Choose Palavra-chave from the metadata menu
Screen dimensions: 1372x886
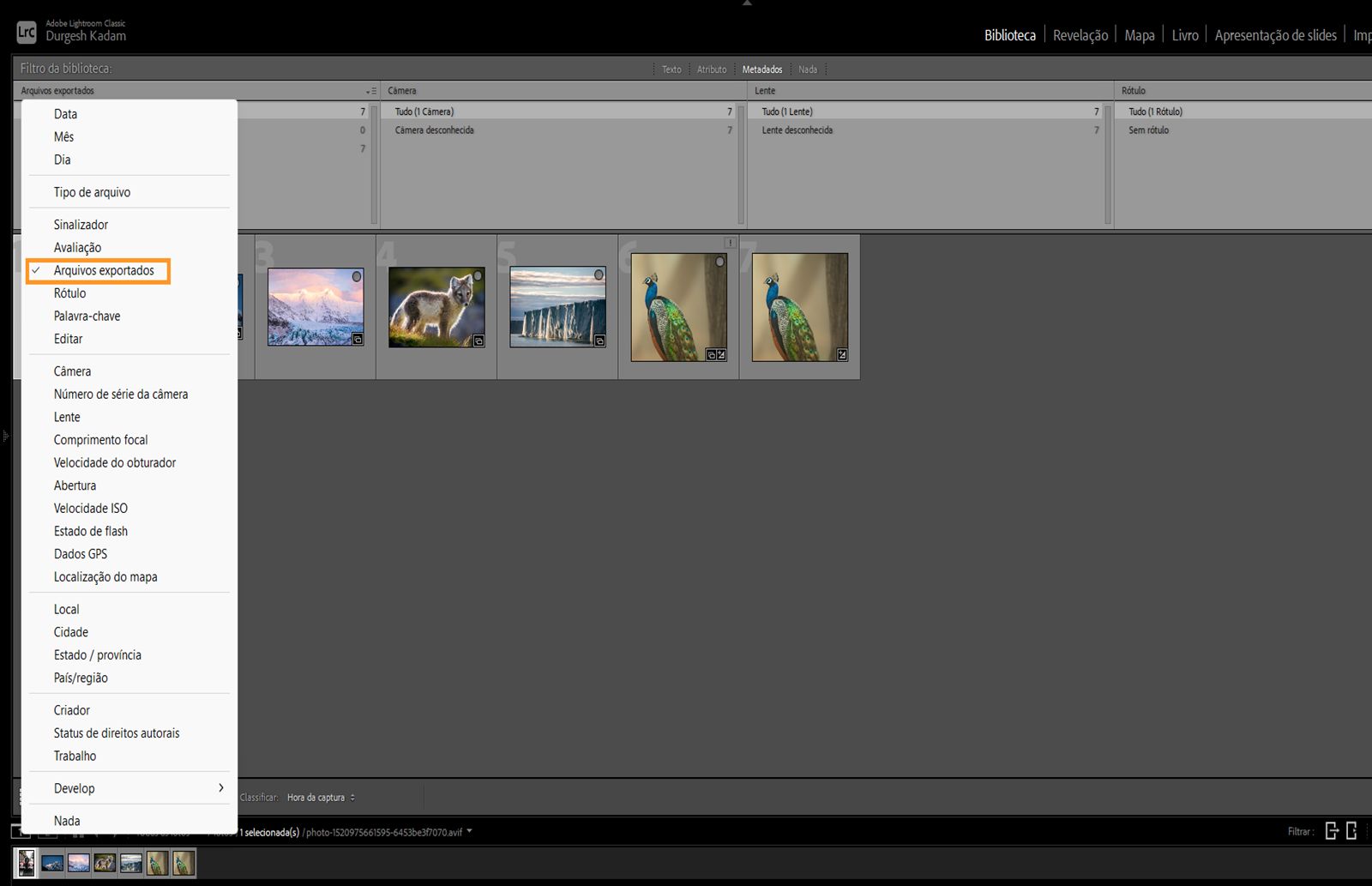pos(87,316)
